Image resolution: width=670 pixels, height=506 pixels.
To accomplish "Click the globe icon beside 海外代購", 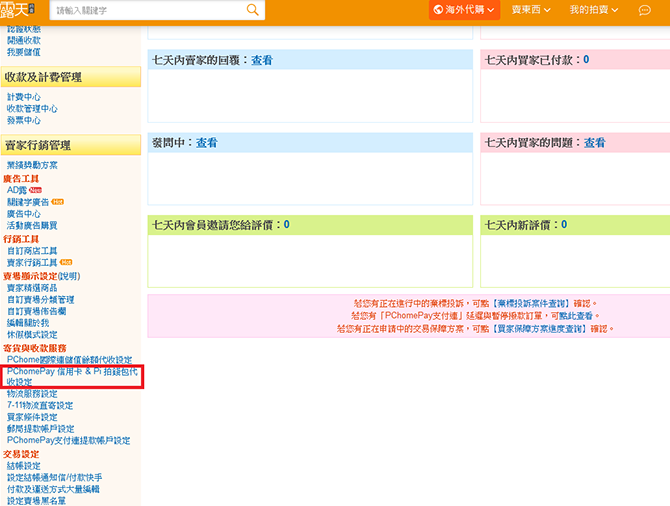I will [x=438, y=10].
